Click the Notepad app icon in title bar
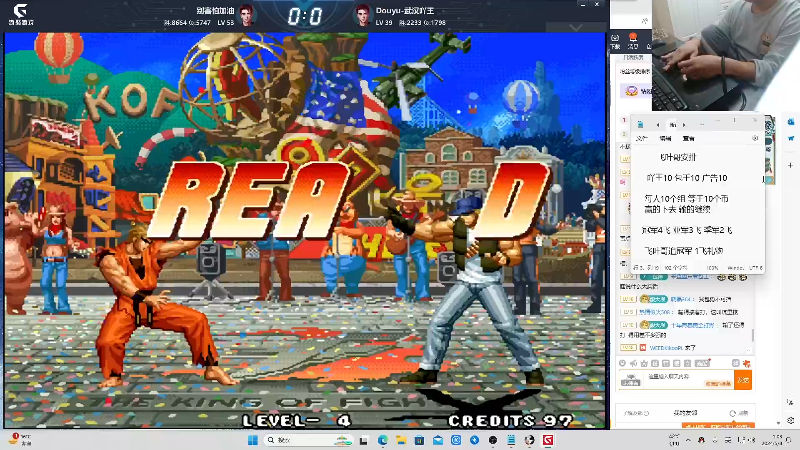800x450 pixels. (x=640, y=124)
